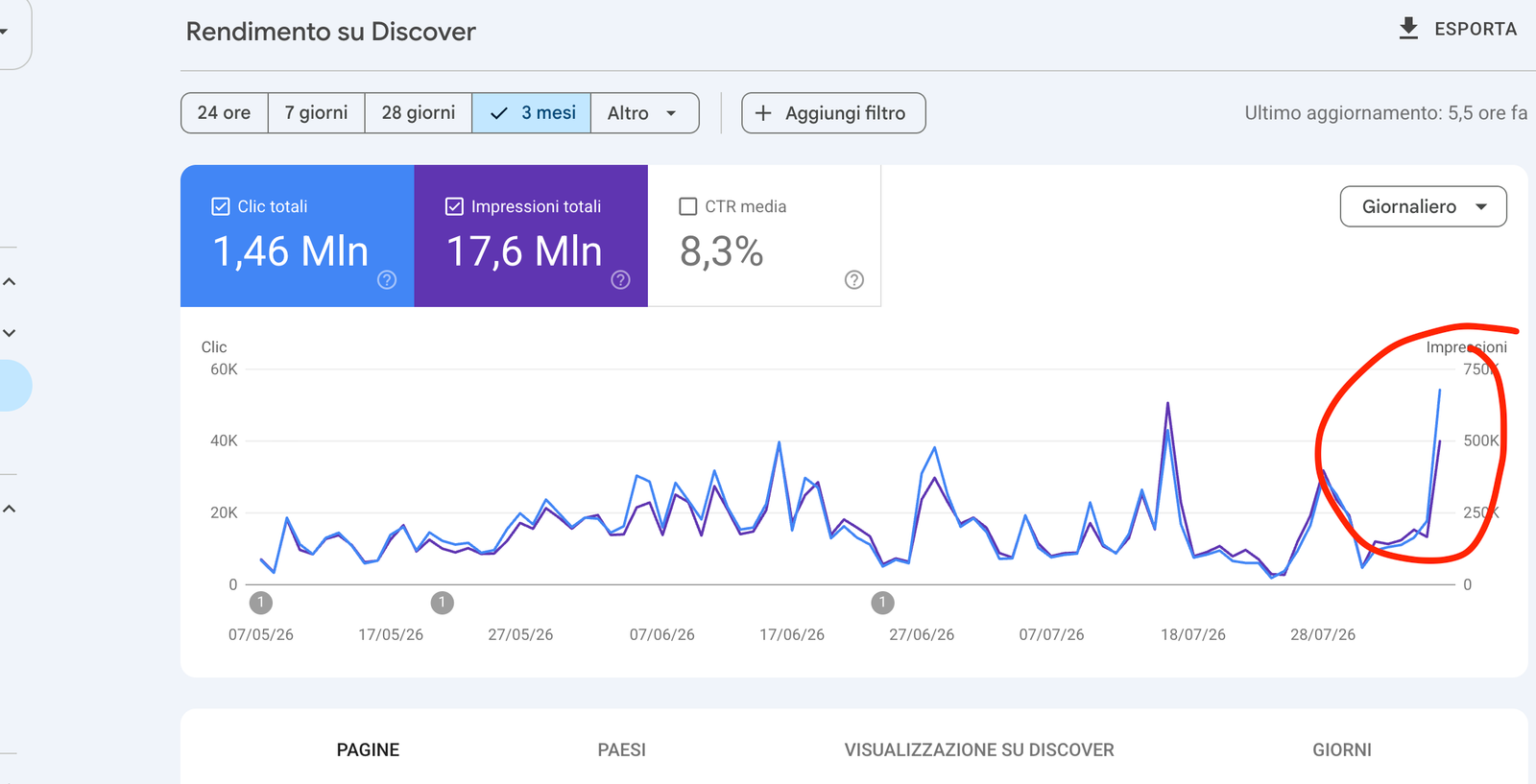
Task: Click the 07/07/26 axis date label
Action: (x=1051, y=634)
